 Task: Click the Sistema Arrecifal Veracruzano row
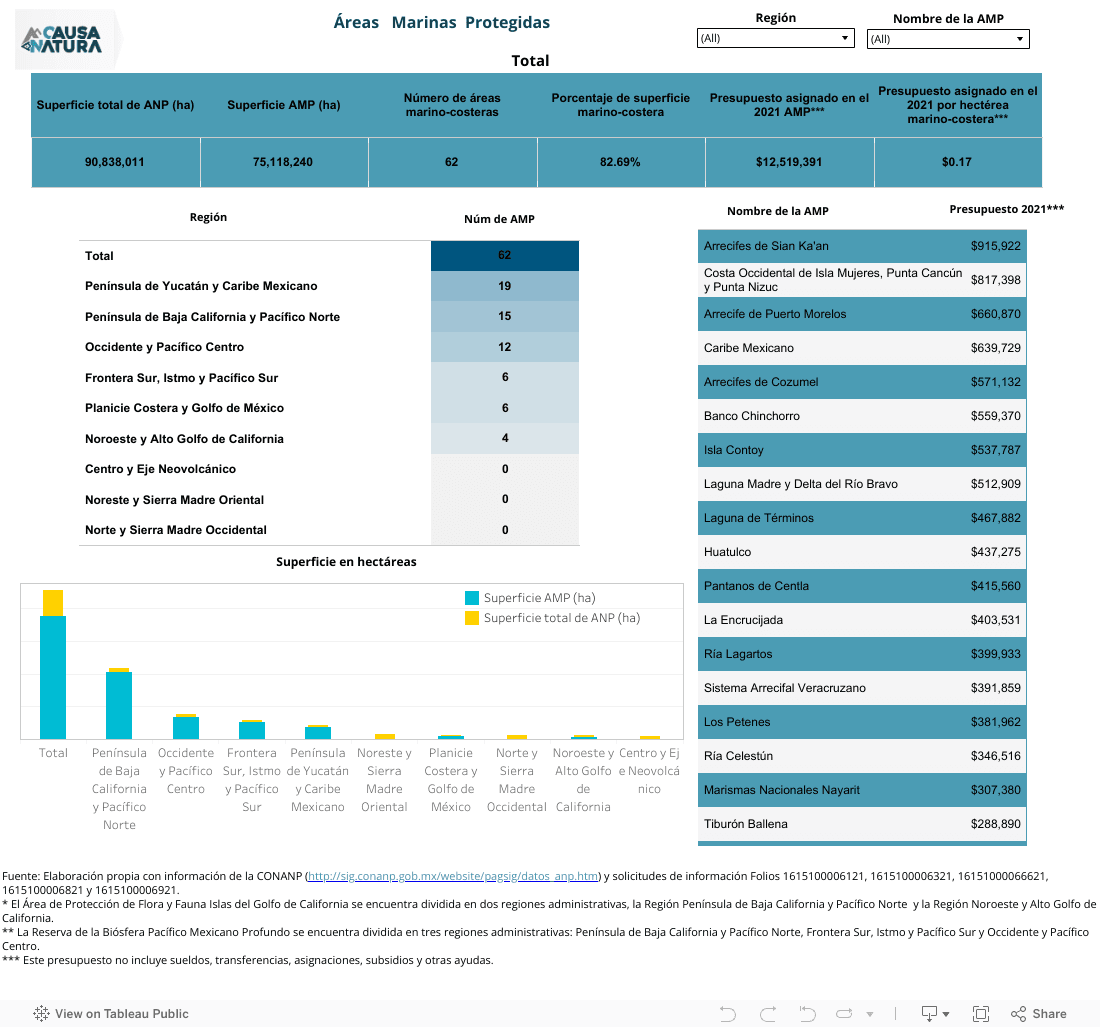point(861,688)
